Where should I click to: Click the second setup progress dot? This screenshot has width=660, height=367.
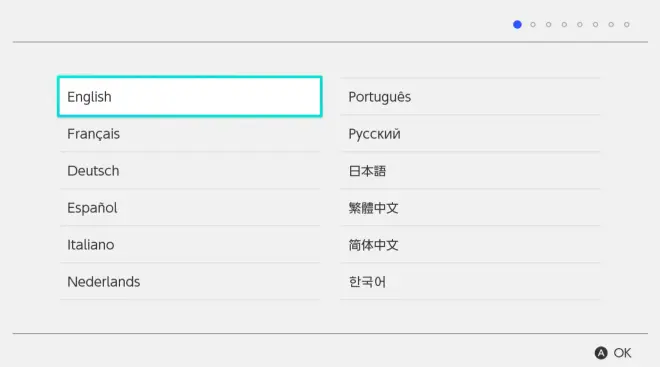click(533, 24)
